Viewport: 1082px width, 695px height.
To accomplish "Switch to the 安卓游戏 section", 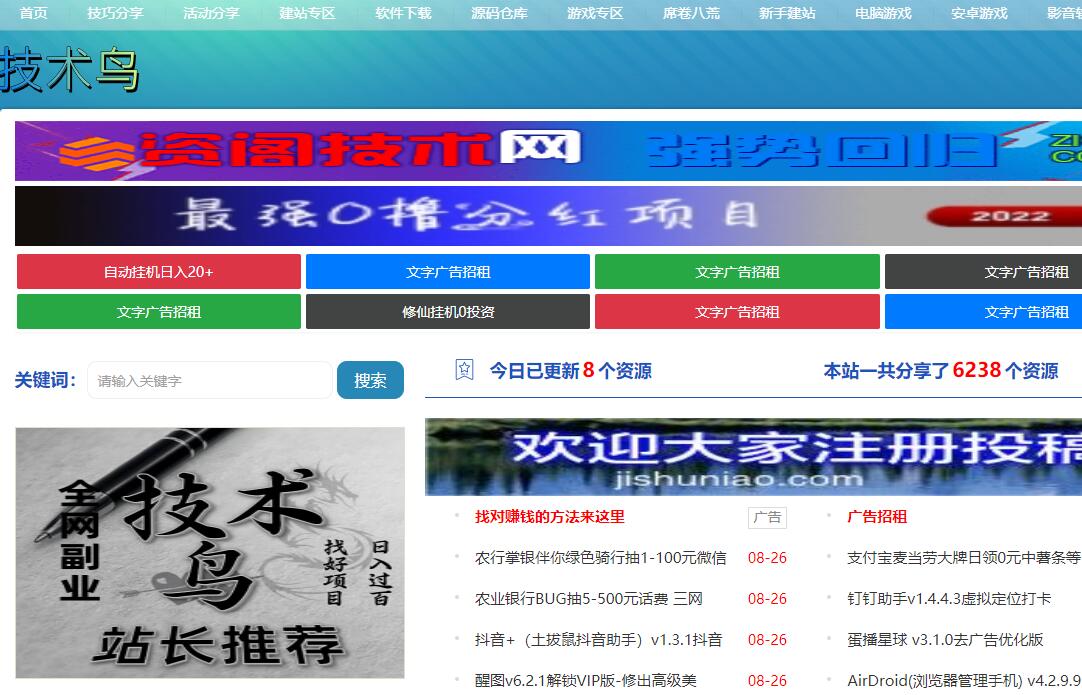I will tap(979, 13).
